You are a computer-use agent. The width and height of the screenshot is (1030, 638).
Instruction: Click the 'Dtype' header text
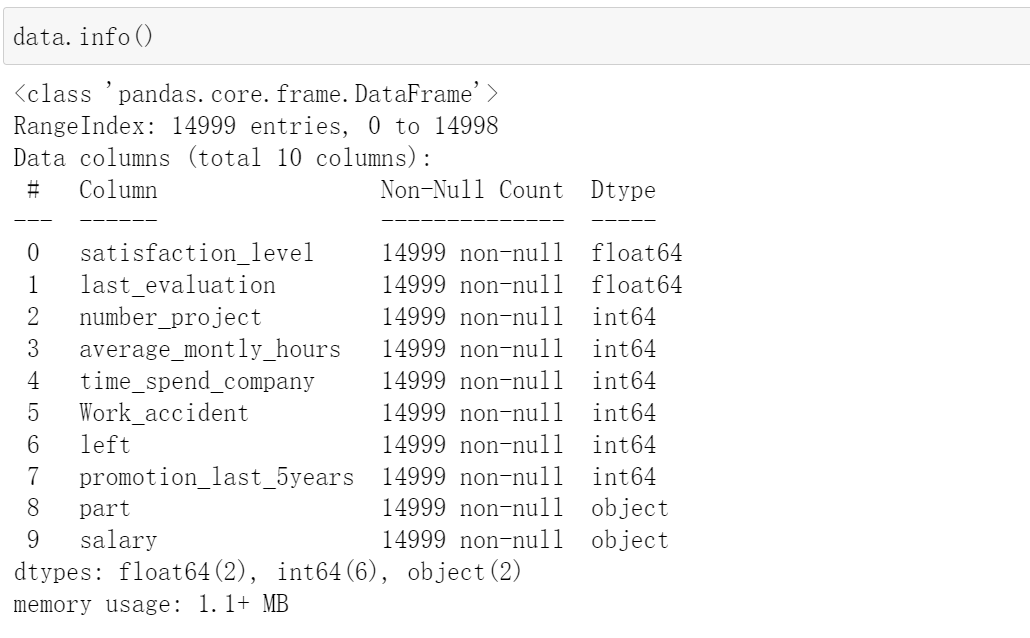(623, 190)
